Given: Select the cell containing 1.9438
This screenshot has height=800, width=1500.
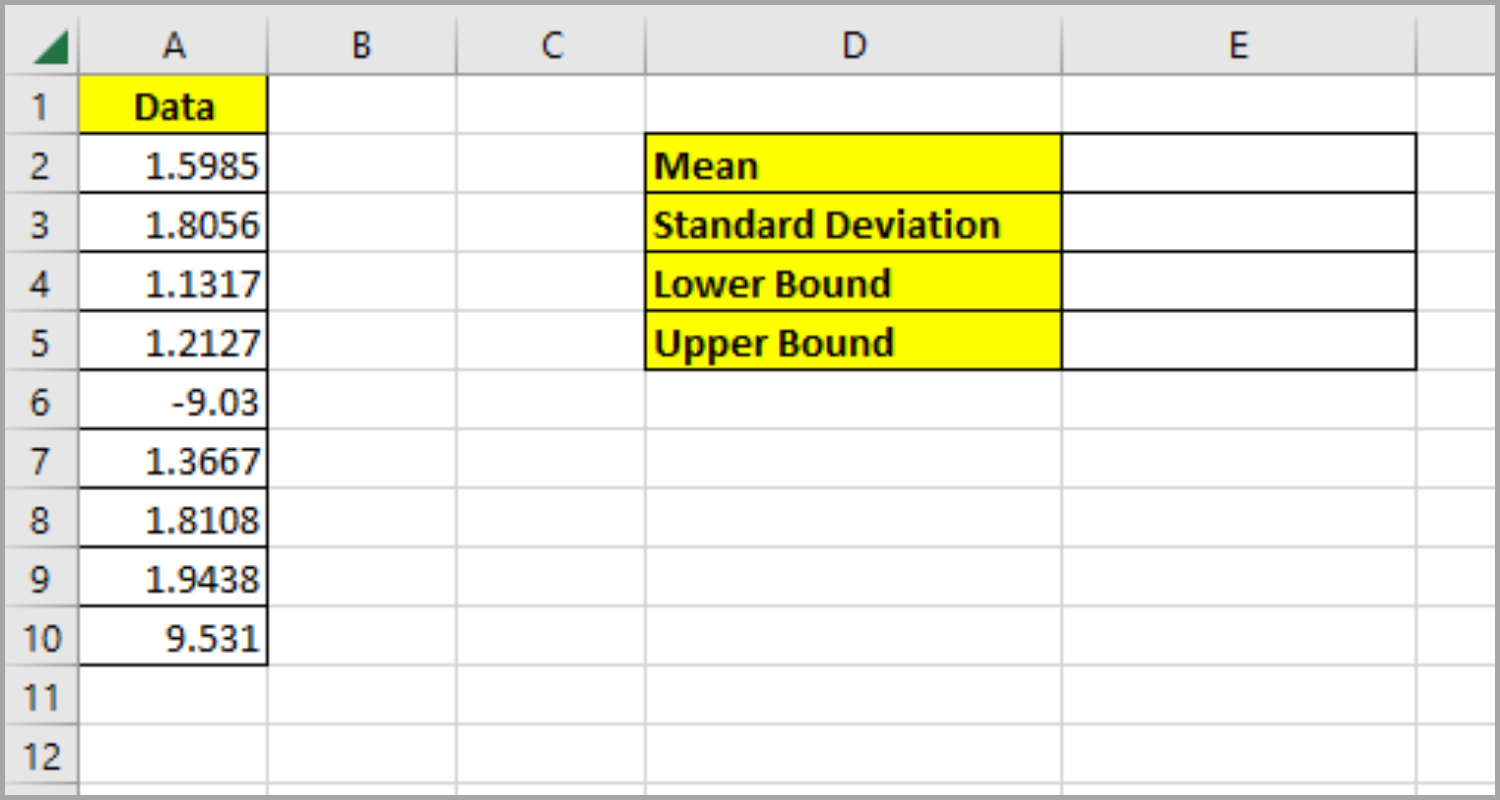Looking at the screenshot, I should (x=172, y=578).
